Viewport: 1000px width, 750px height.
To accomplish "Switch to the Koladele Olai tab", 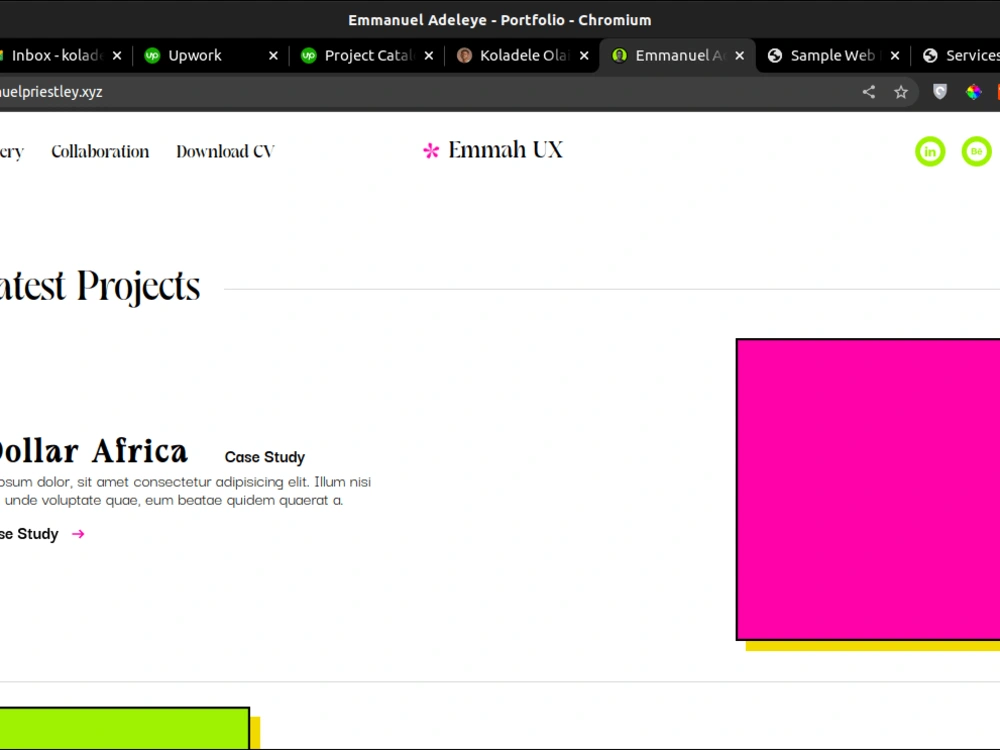I will pyautogui.click(x=523, y=55).
